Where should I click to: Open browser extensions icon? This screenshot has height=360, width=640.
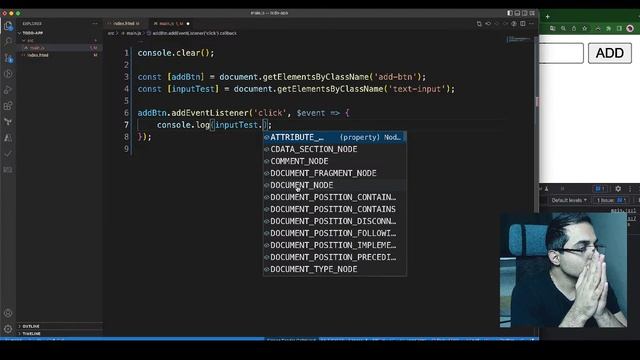(609, 28)
